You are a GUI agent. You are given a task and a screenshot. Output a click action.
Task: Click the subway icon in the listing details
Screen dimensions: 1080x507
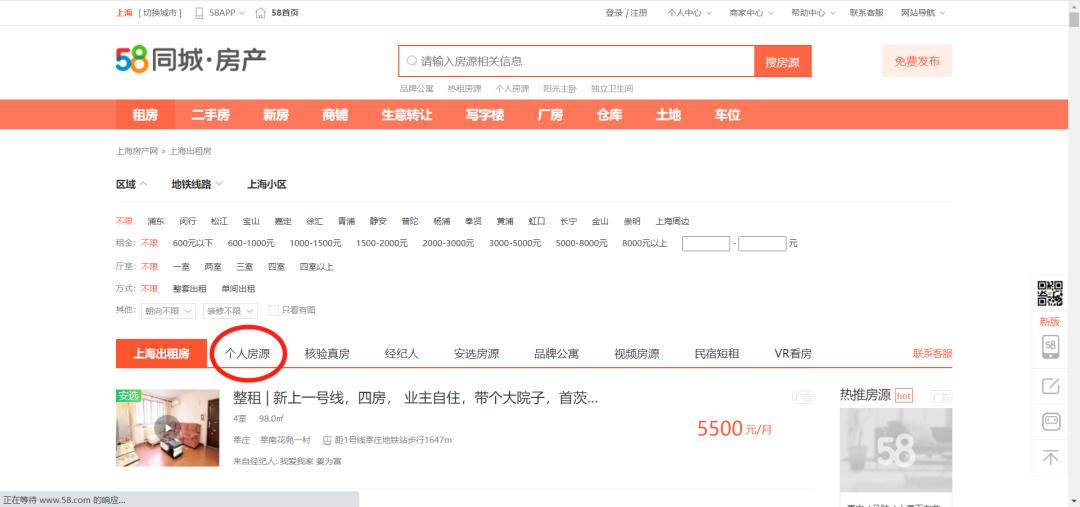pyautogui.click(x=327, y=440)
